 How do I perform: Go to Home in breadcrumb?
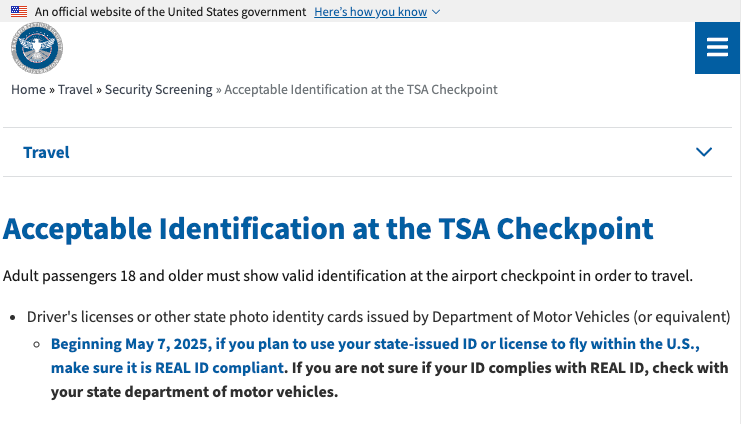tap(28, 89)
